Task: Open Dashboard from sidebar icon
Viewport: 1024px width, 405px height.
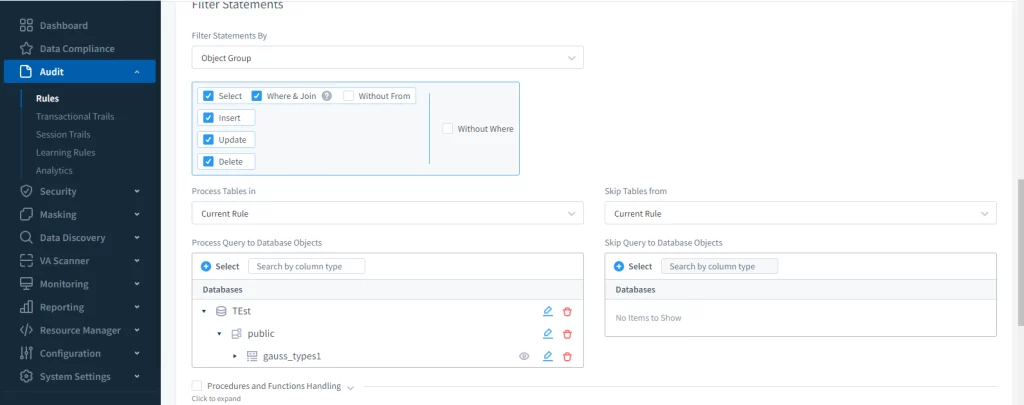Action: pyautogui.click(x=27, y=25)
